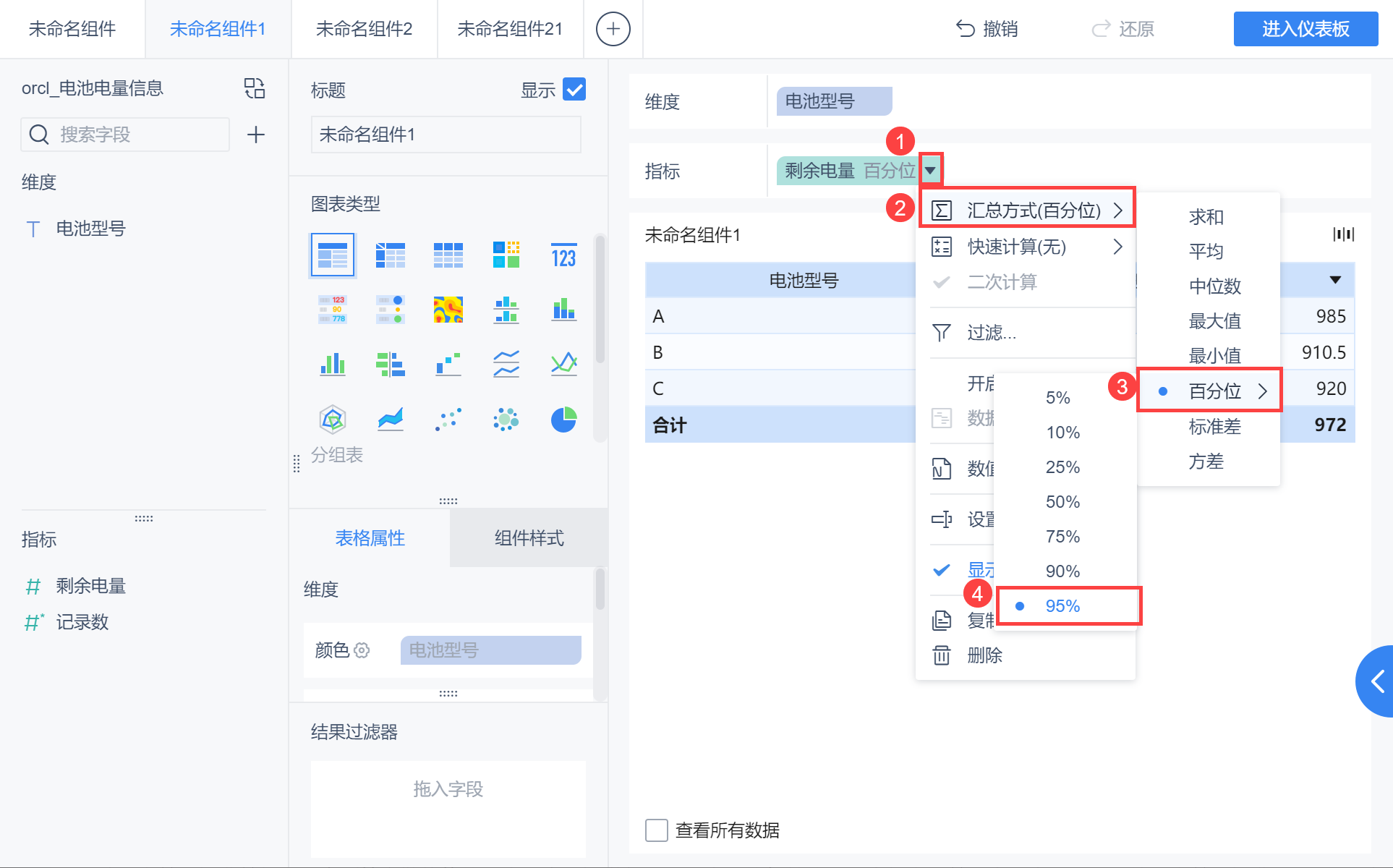Click the radar chart type icon
The width and height of the screenshot is (1393, 868).
(332, 420)
